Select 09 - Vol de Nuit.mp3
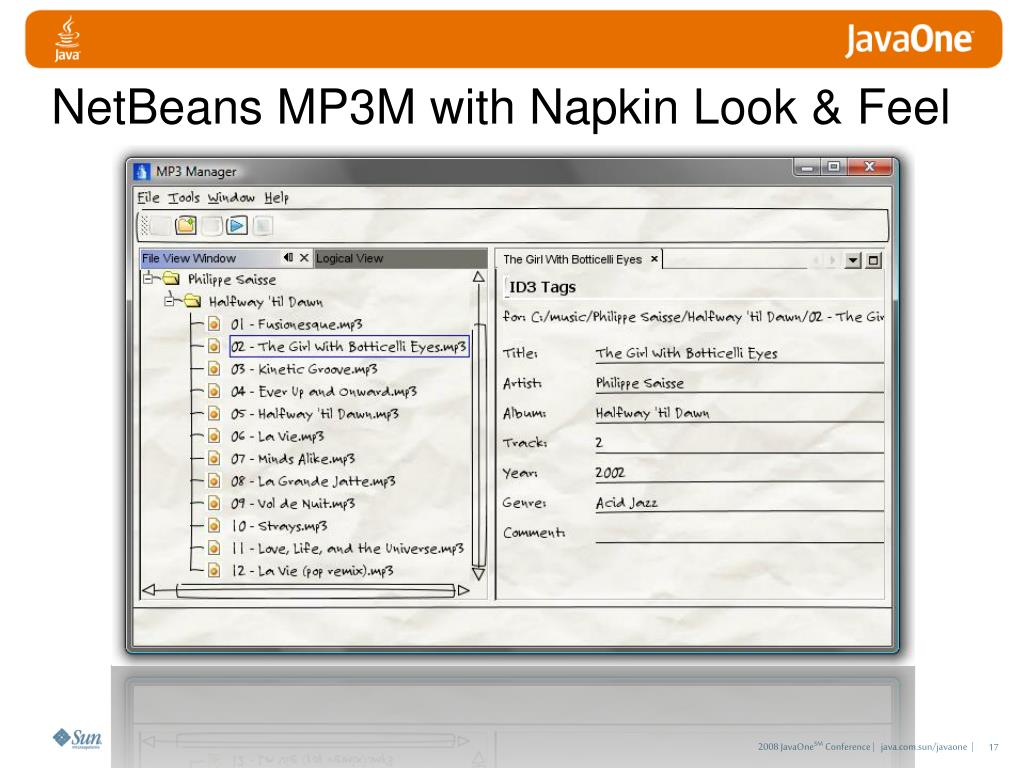 (293, 503)
